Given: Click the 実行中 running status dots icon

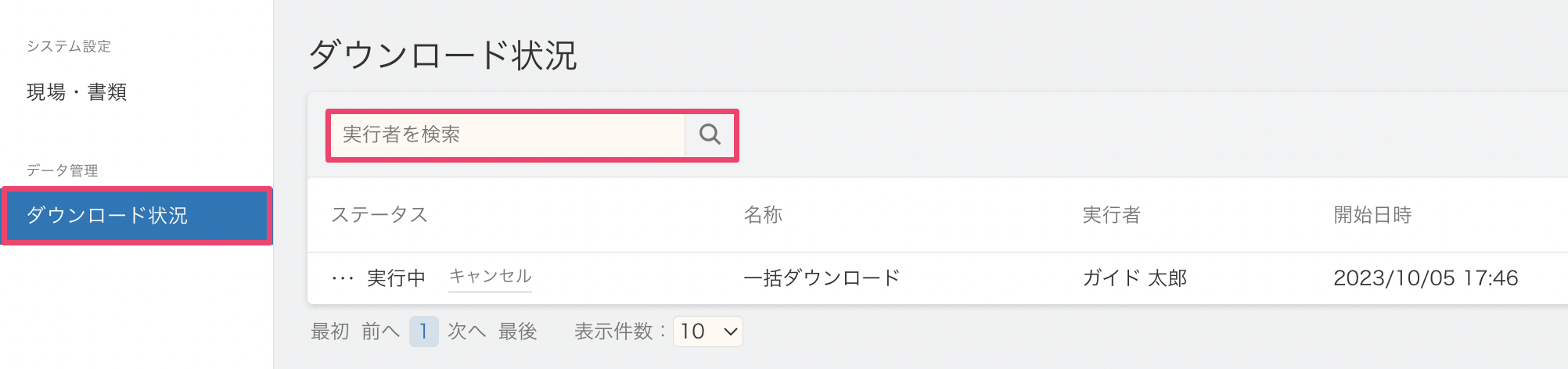Looking at the screenshot, I should pyautogui.click(x=343, y=278).
